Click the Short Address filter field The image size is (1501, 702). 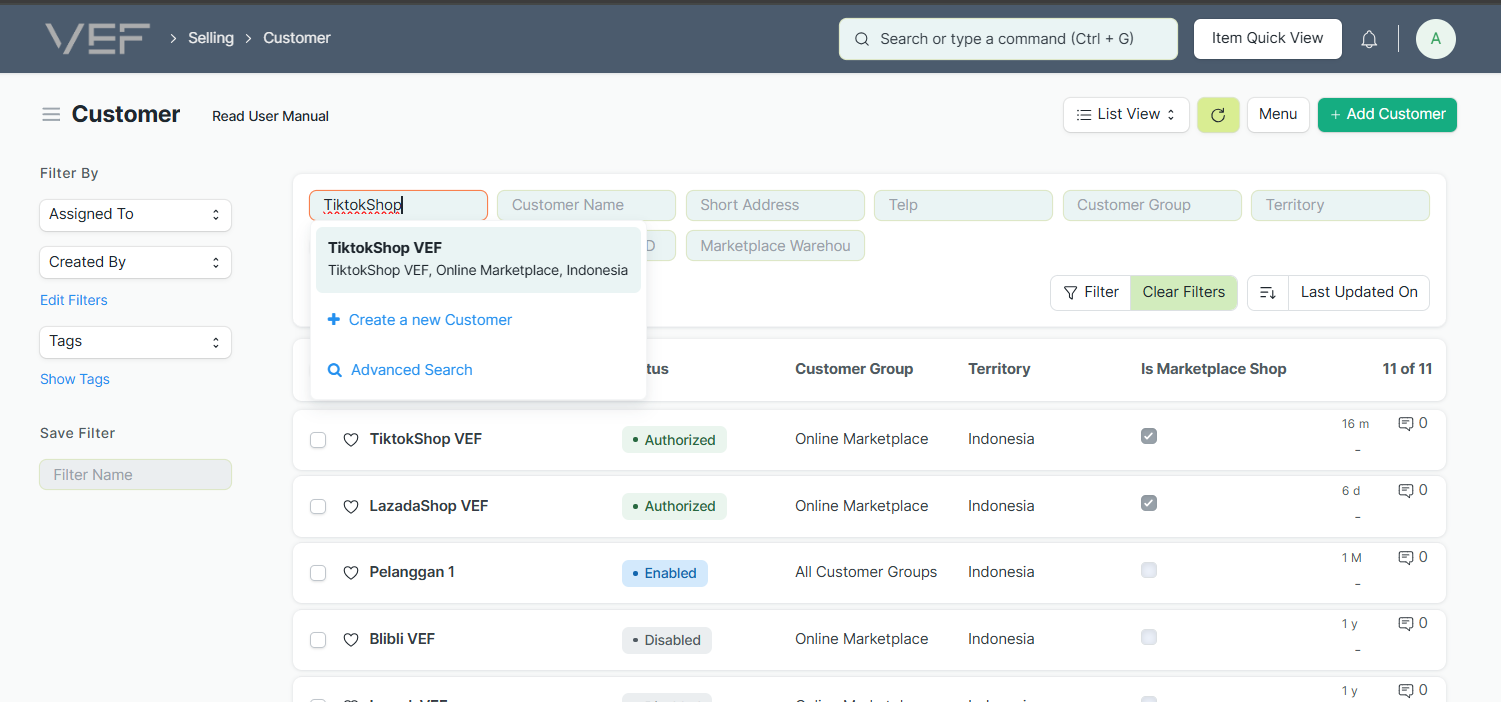[x=775, y=205]
